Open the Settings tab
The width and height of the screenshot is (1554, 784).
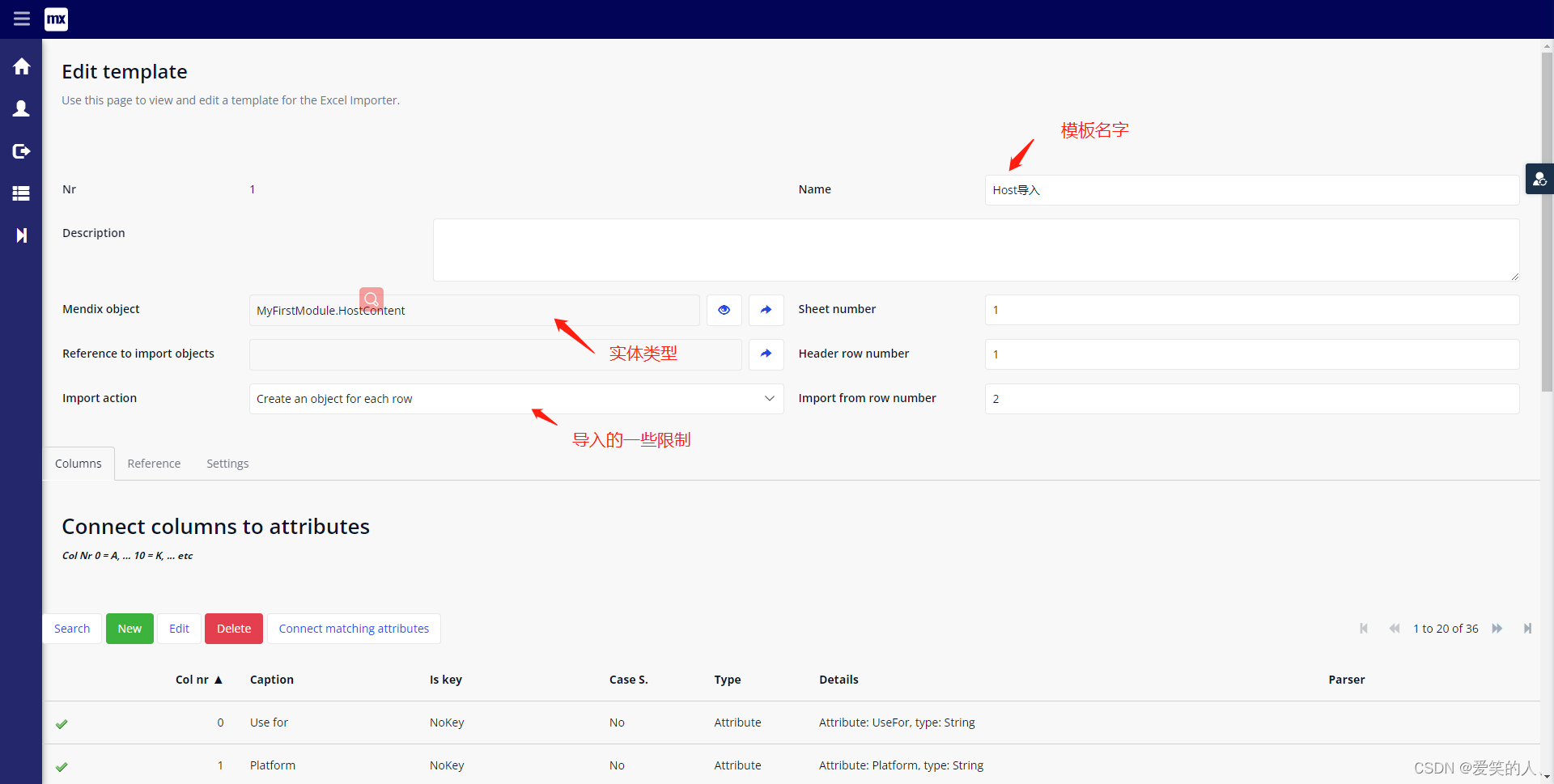point(227,463)
